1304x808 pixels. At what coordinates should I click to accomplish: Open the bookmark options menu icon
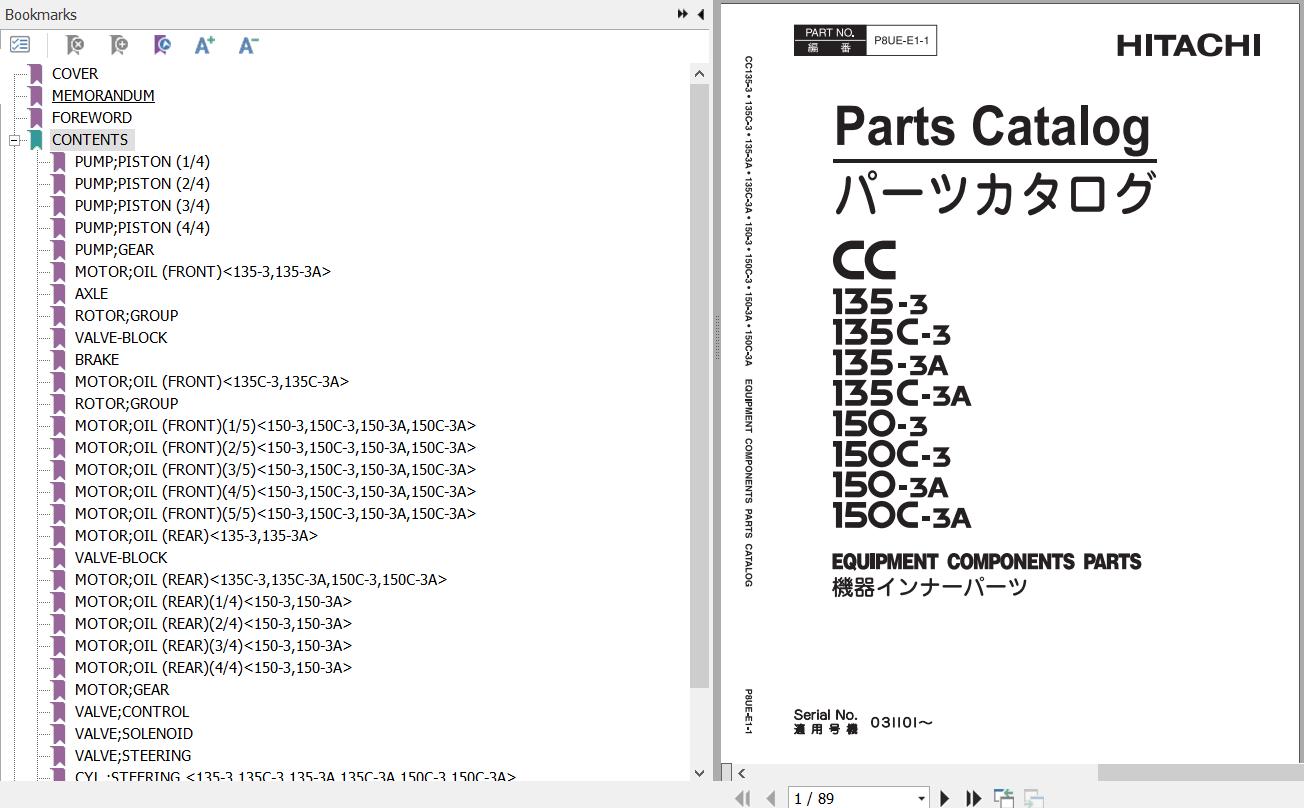(x=20, y=45)
